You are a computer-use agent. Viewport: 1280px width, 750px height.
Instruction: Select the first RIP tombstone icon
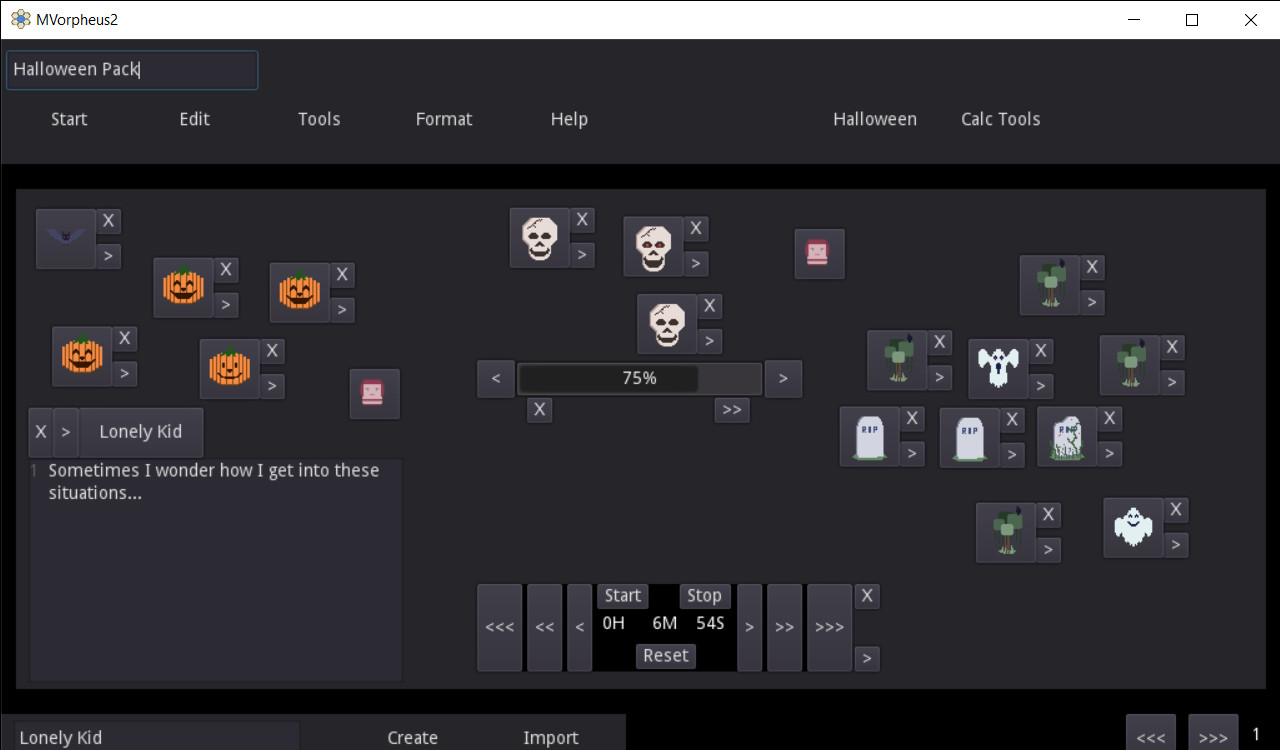(867, 436)
